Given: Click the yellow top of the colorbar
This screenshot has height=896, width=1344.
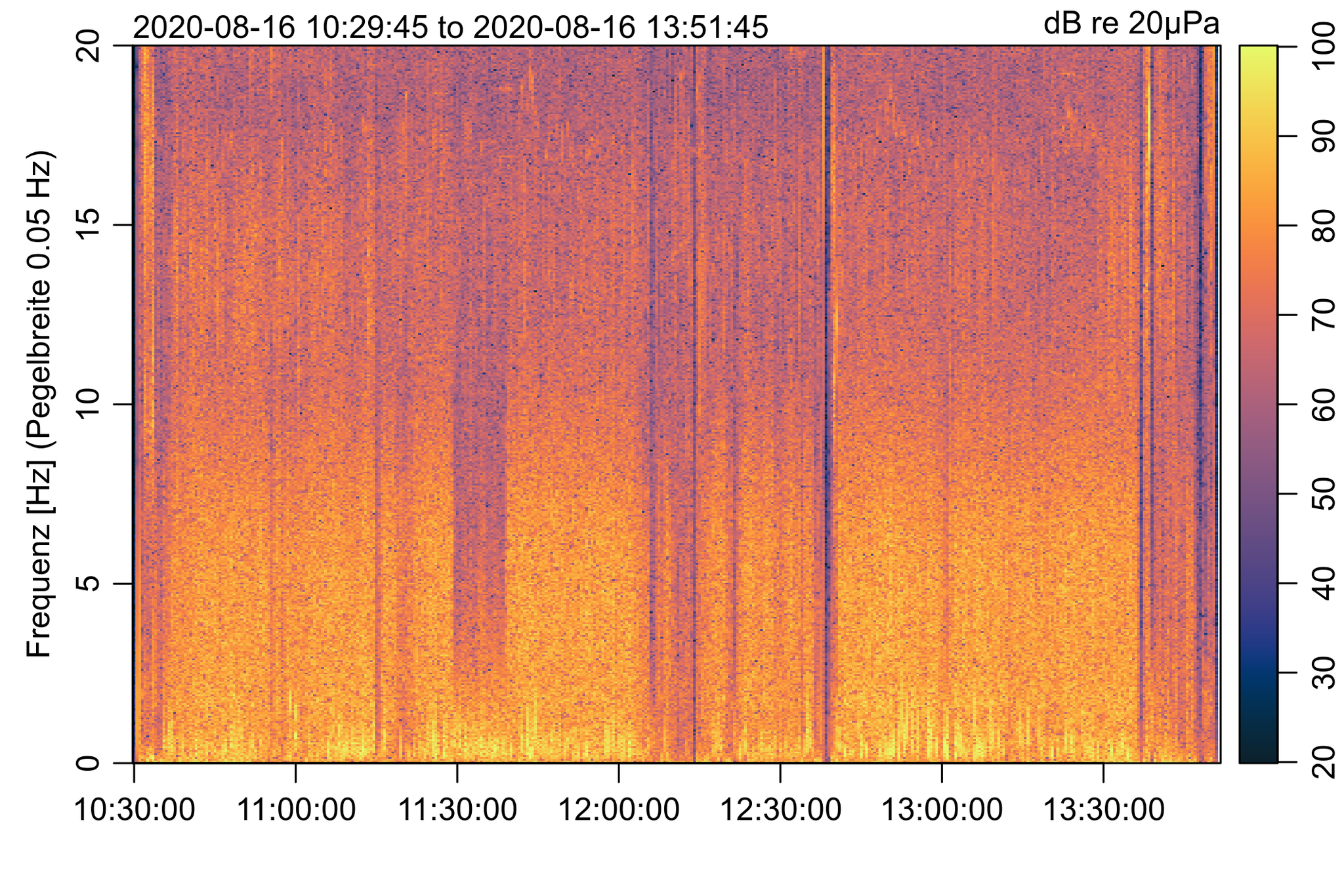Looking at the screenshot, I should point(1258,56).
